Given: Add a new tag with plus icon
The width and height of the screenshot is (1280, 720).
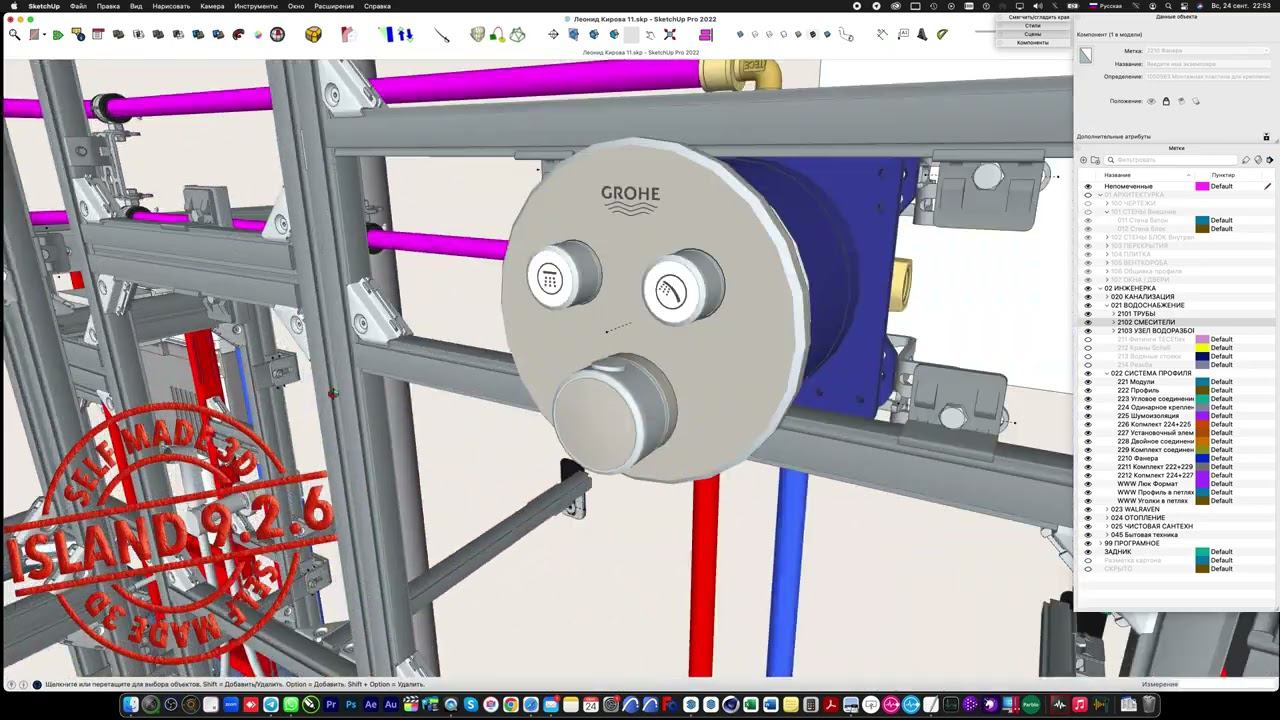Looking at the screenshot, I should pos(1083,160).
